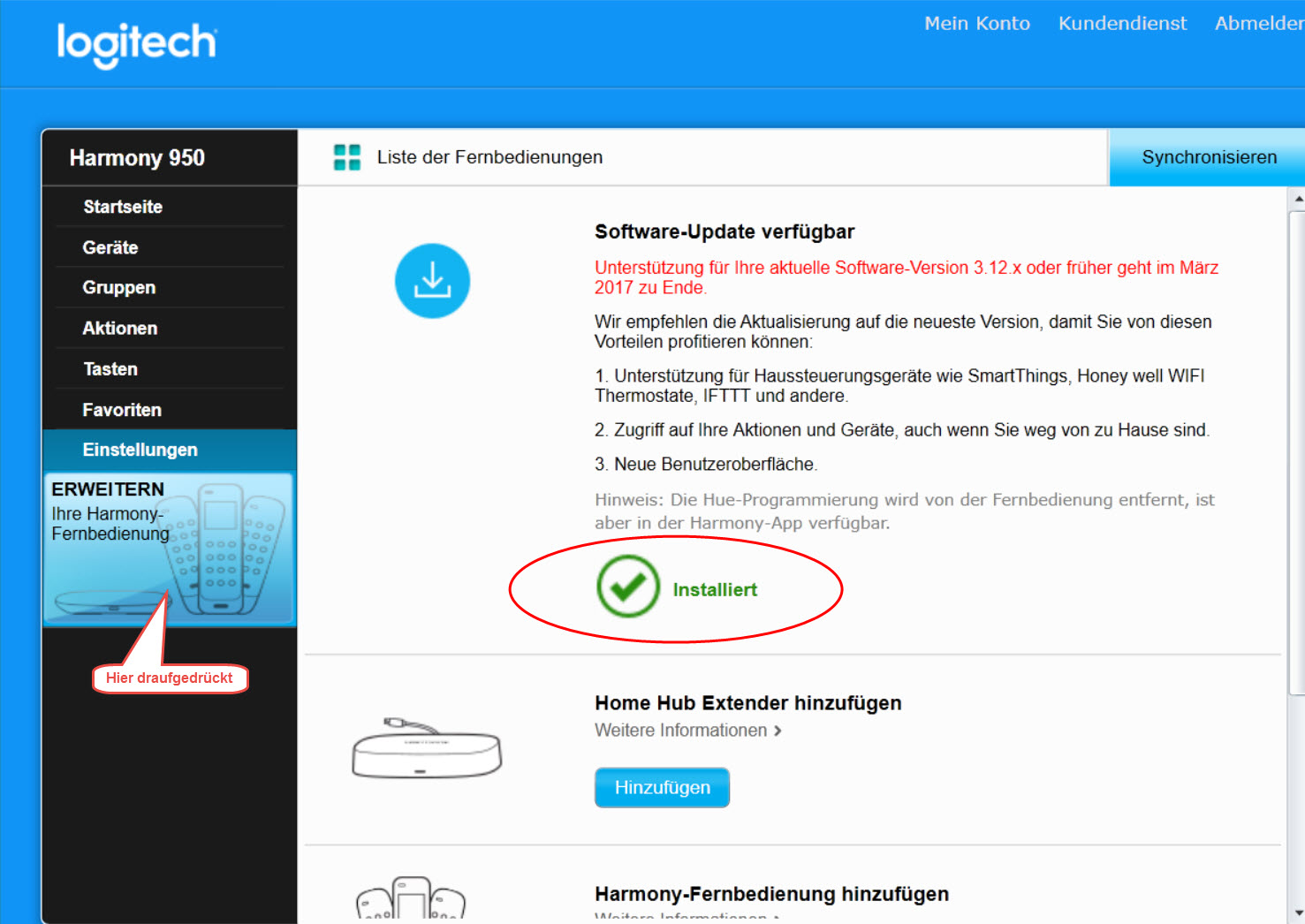Switch to Gruppen in the sidebar
The height and width of the screenshot is (924, 1305).
[119, 288]
